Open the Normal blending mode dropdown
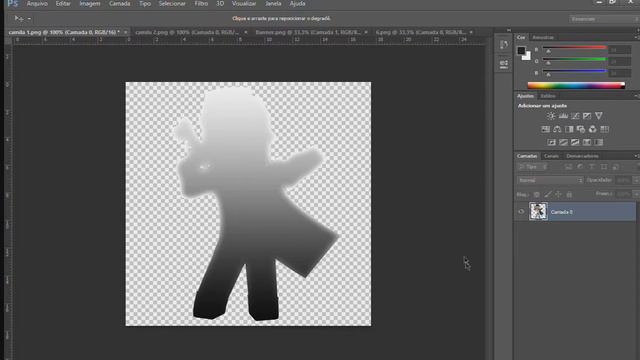 (x=550, y=180)
